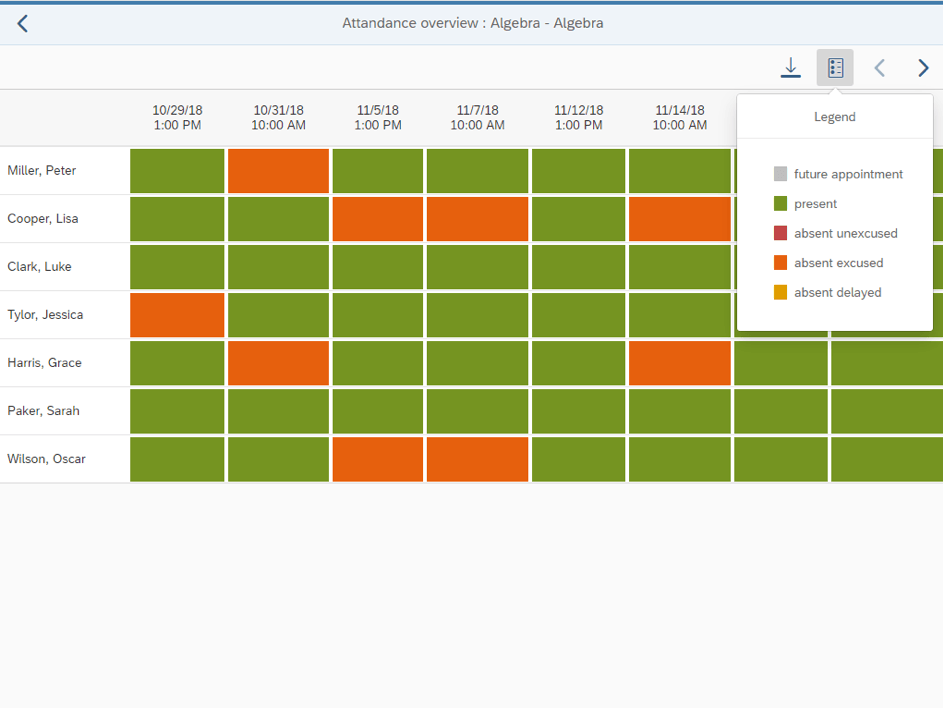Go to next date range arrow
The height and width of the screenshot is (708, 943).
(923, 68)
